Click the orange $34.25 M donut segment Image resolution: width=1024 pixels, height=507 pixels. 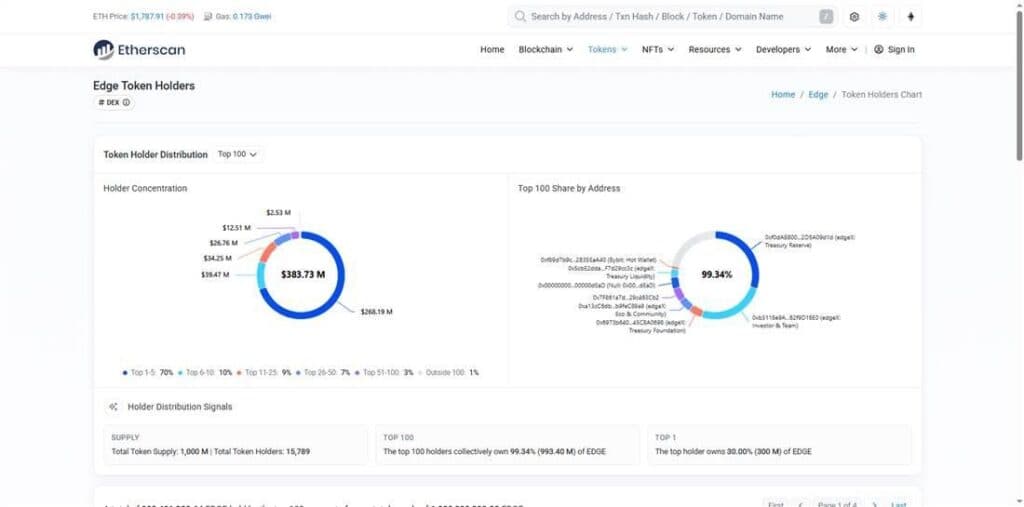[266, 252]
